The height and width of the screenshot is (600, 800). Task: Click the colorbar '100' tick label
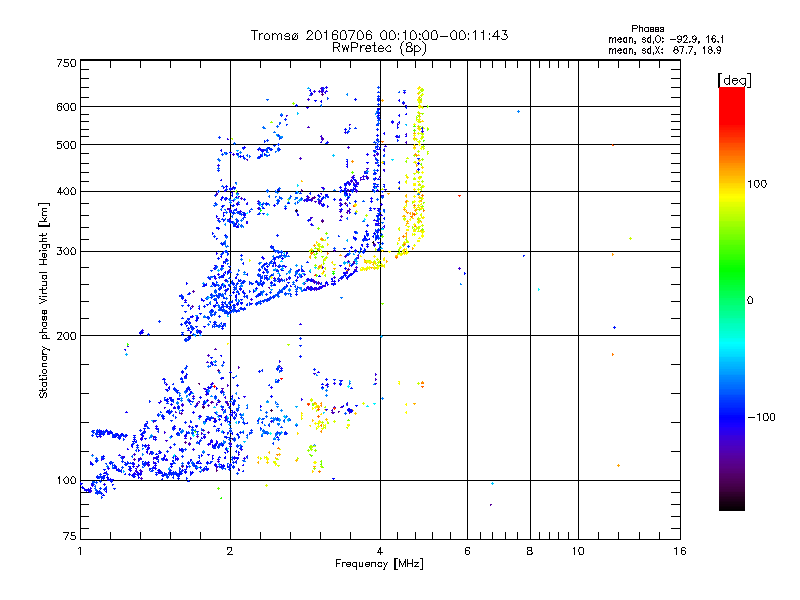[x=757, y=184]
